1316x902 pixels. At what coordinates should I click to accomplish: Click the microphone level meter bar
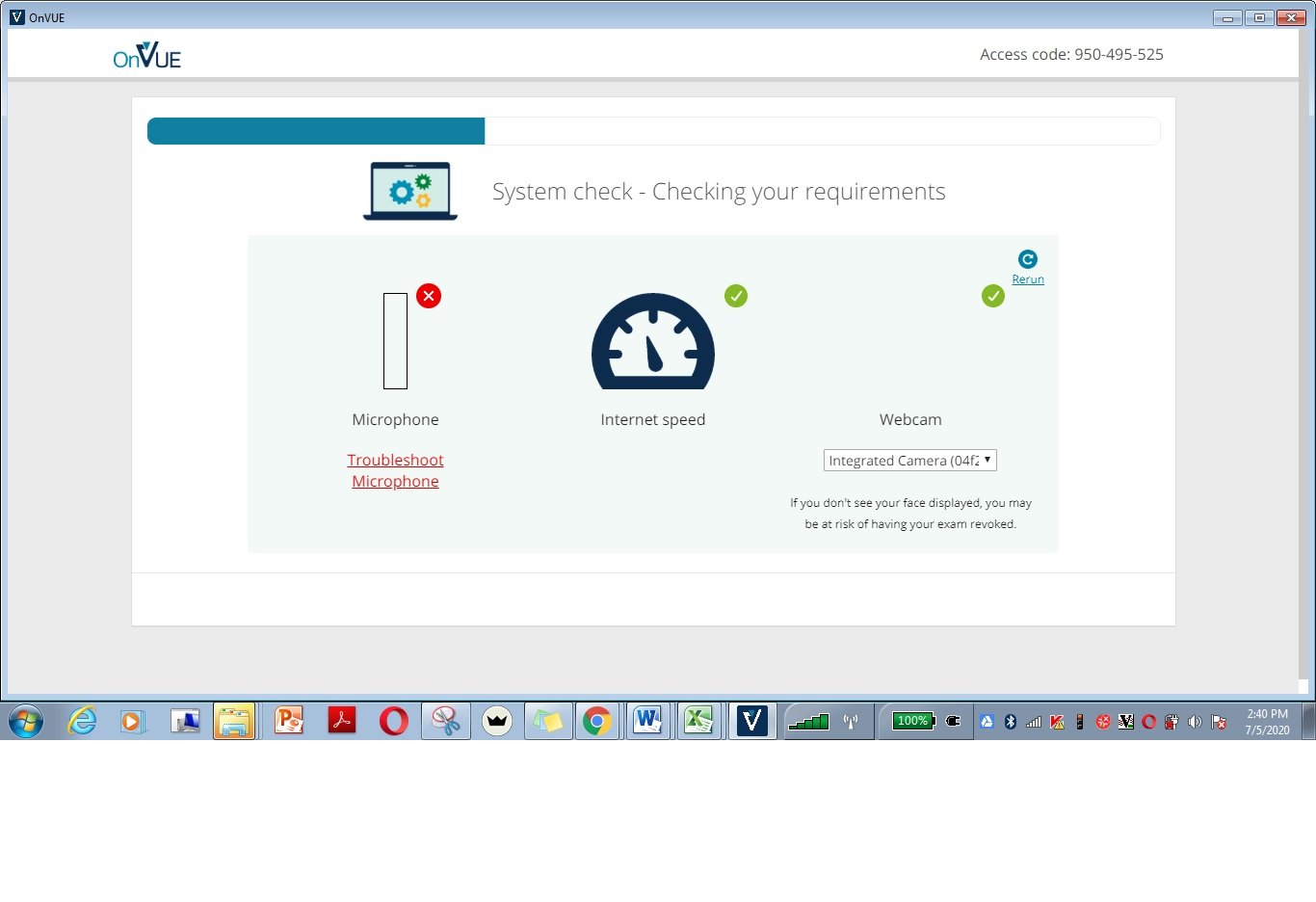(395, 341)
